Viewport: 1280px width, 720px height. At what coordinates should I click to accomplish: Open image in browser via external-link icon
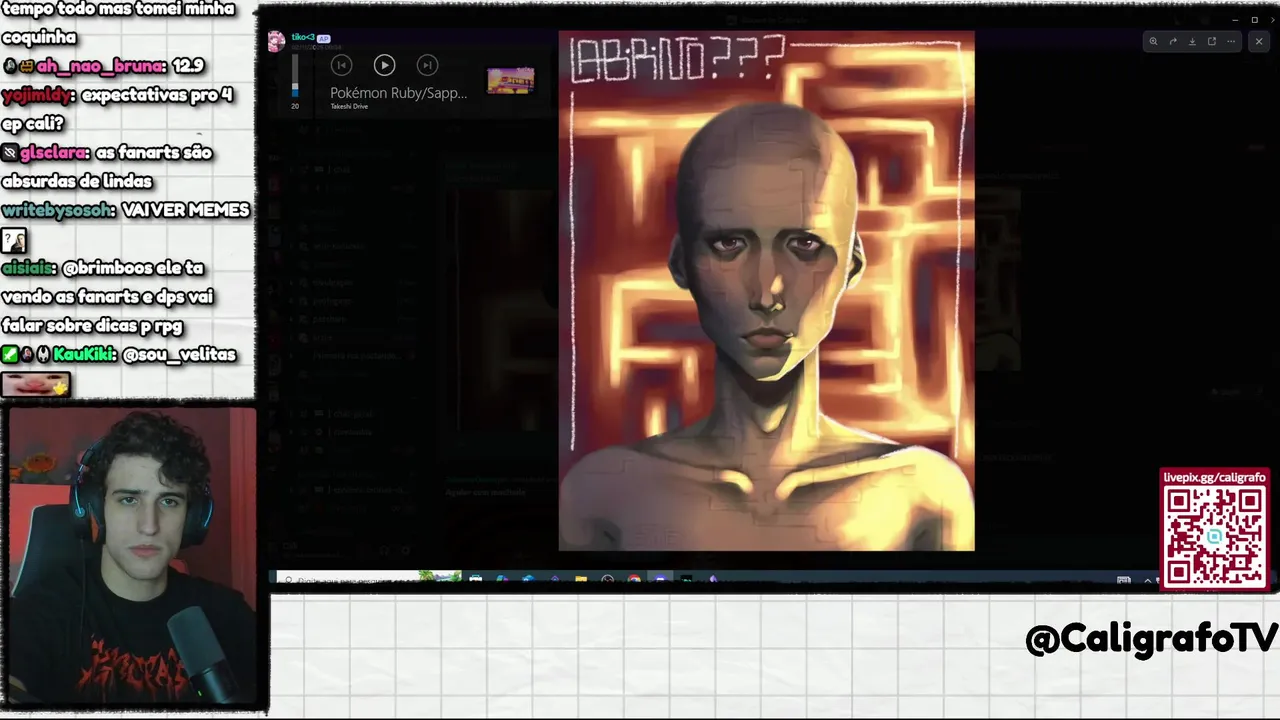point(1211,41)
